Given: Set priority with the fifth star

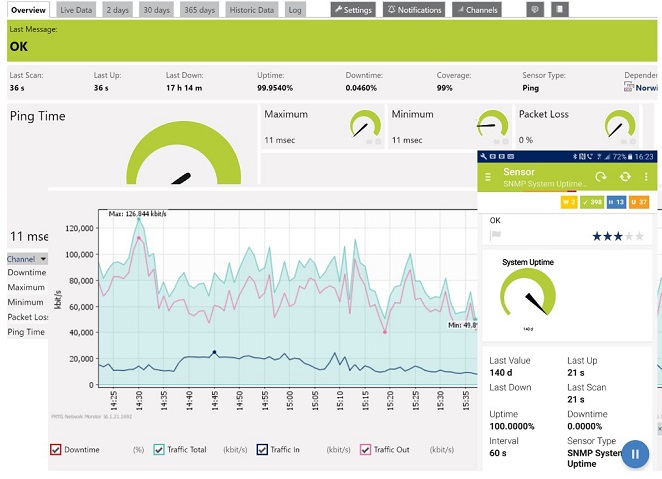Looking at the screenshot, I should pos(640,236).
